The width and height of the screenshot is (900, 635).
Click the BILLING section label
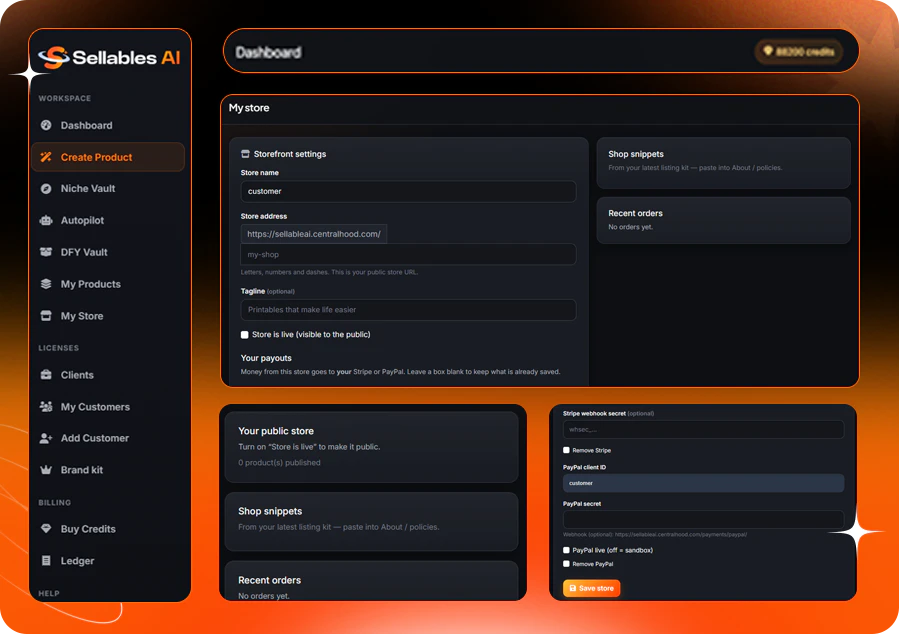tap(55, 502)
